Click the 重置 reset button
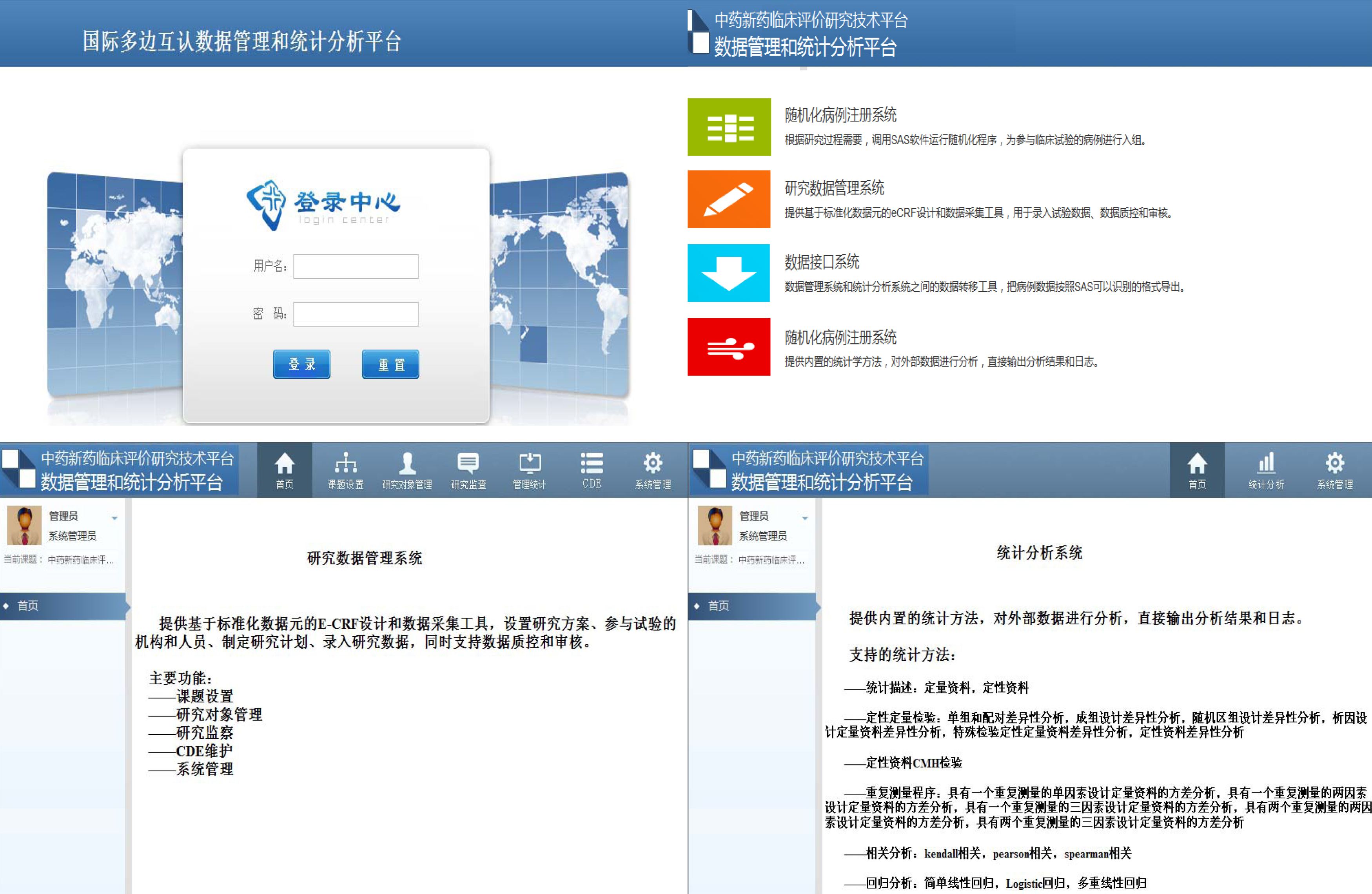1372x894 pixels. (390, 364)
